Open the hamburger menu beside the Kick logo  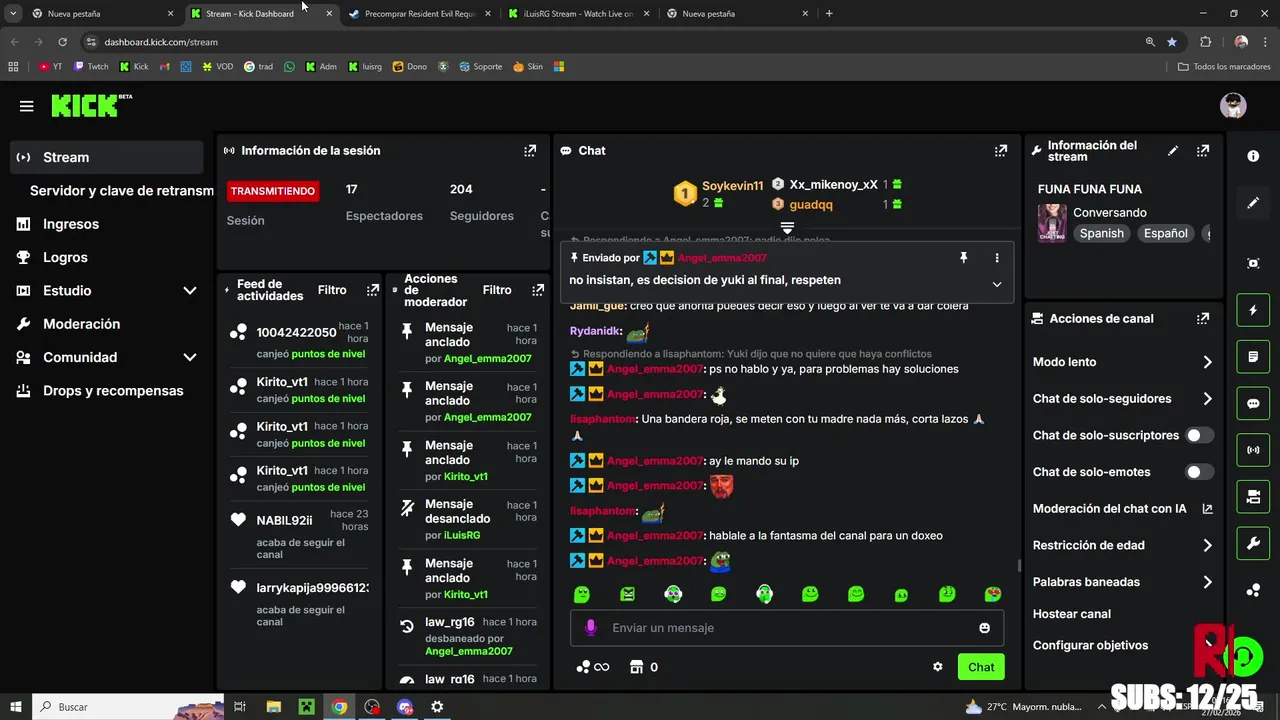pos(26,106)
